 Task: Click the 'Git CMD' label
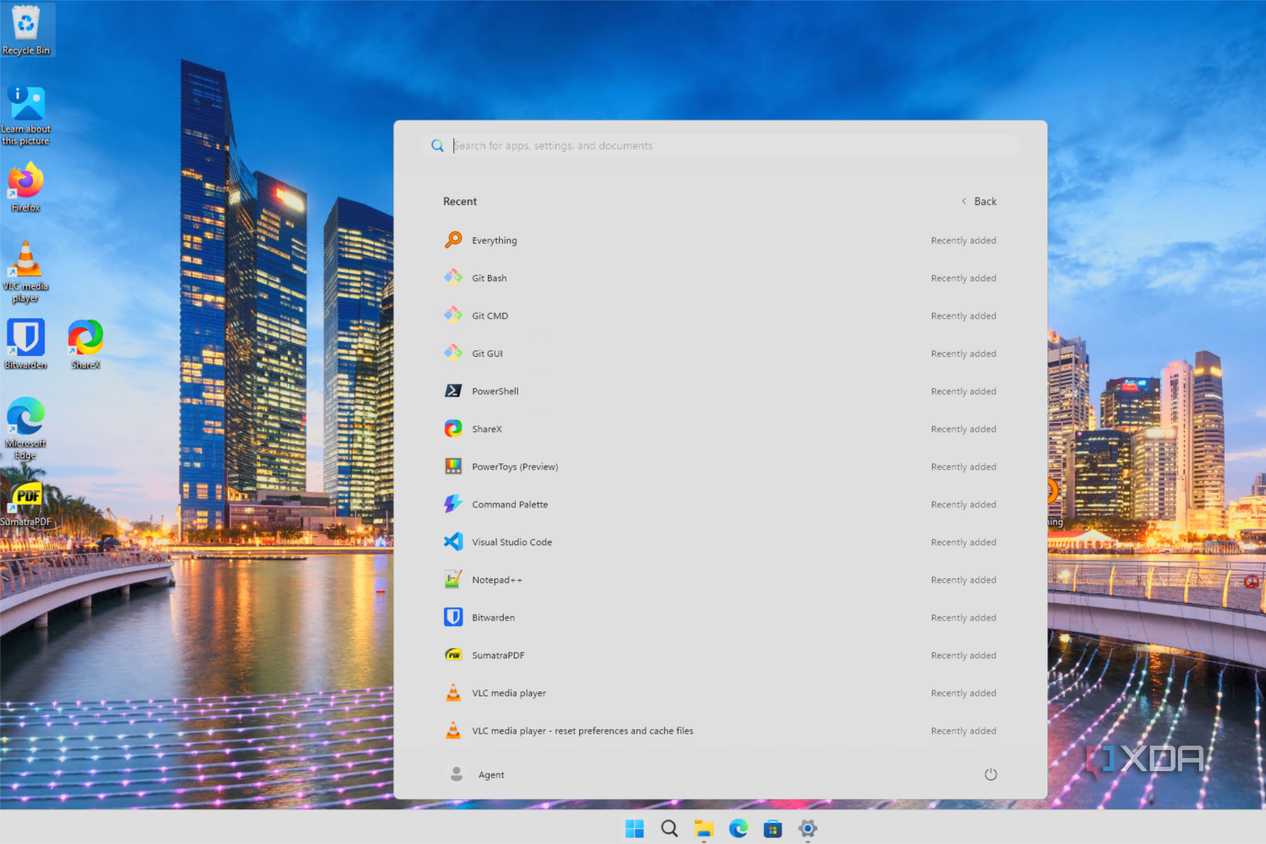pyautogui.click(x=490, y=316)
